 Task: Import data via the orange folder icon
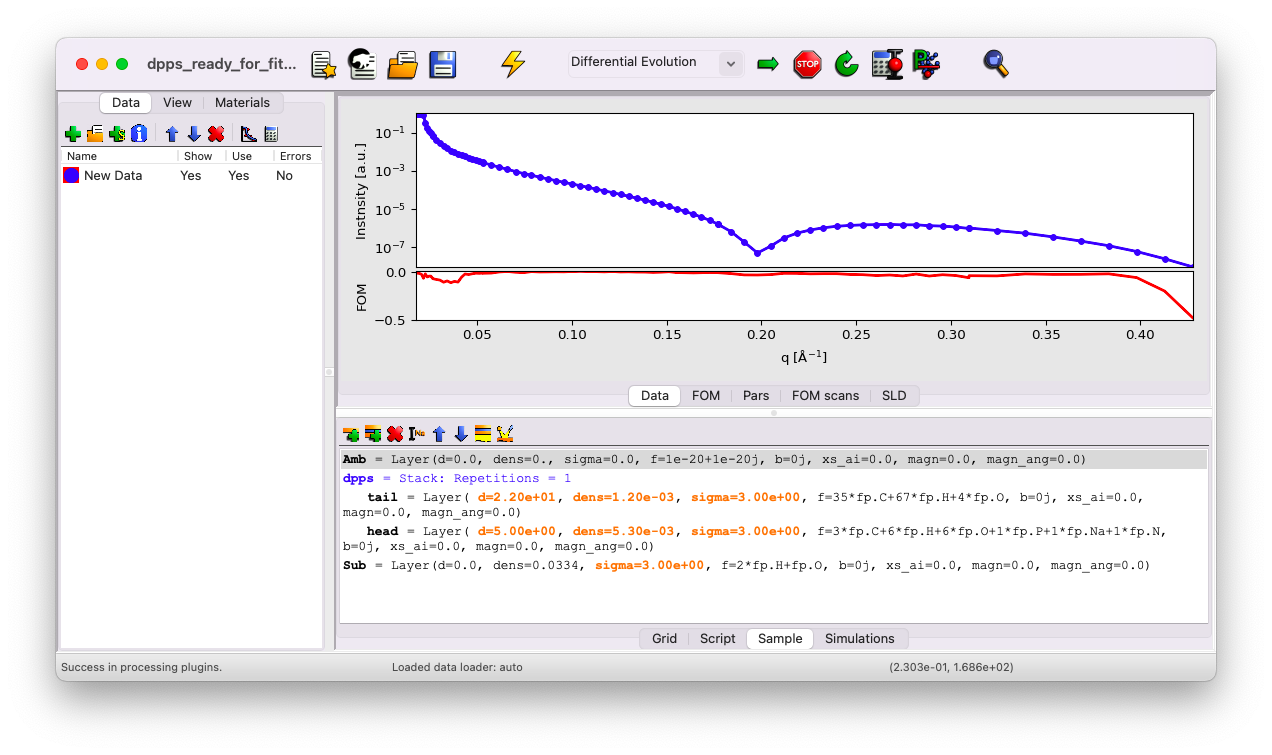[x=95, y=133]
